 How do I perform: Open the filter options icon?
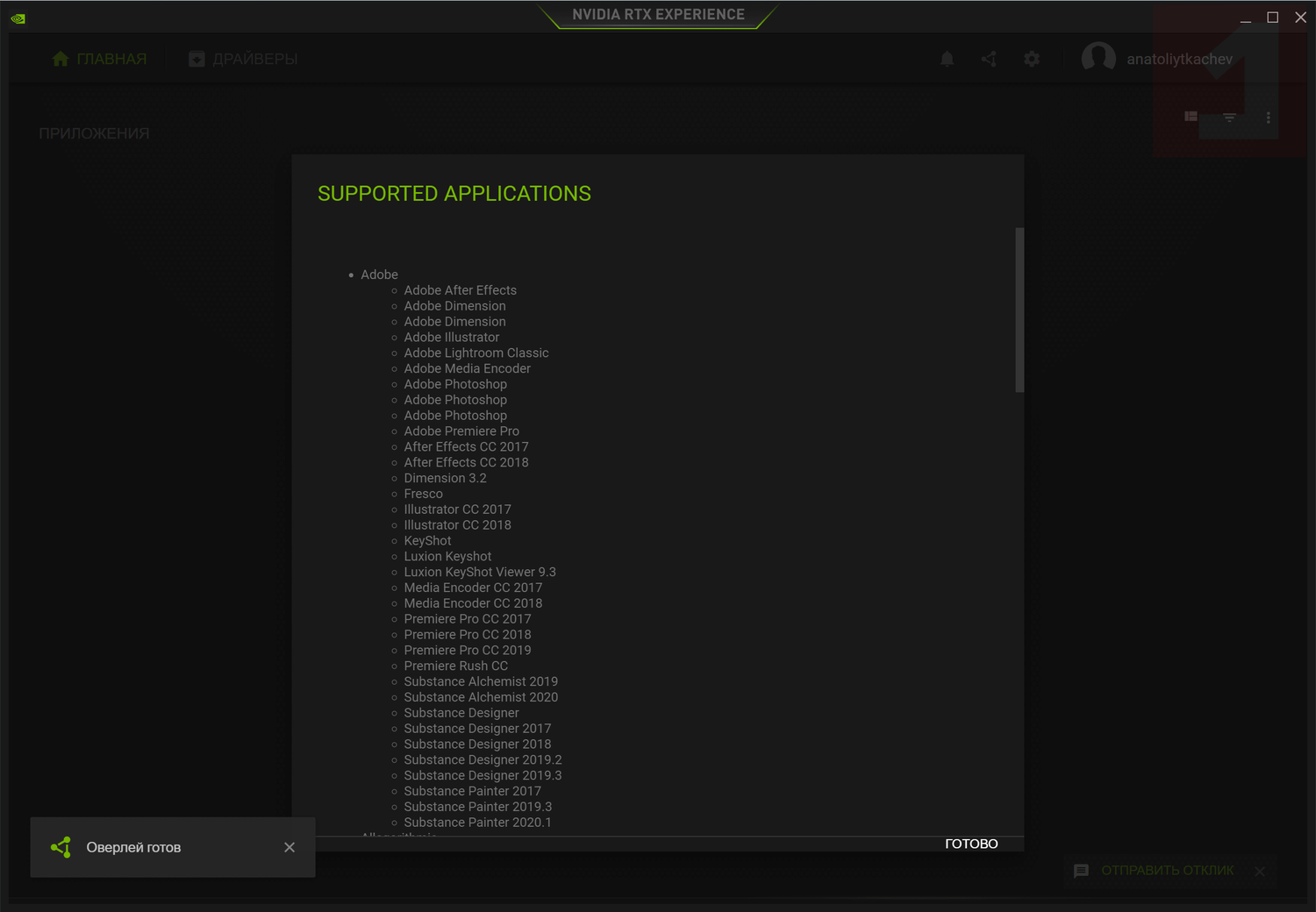(1229, 117)
